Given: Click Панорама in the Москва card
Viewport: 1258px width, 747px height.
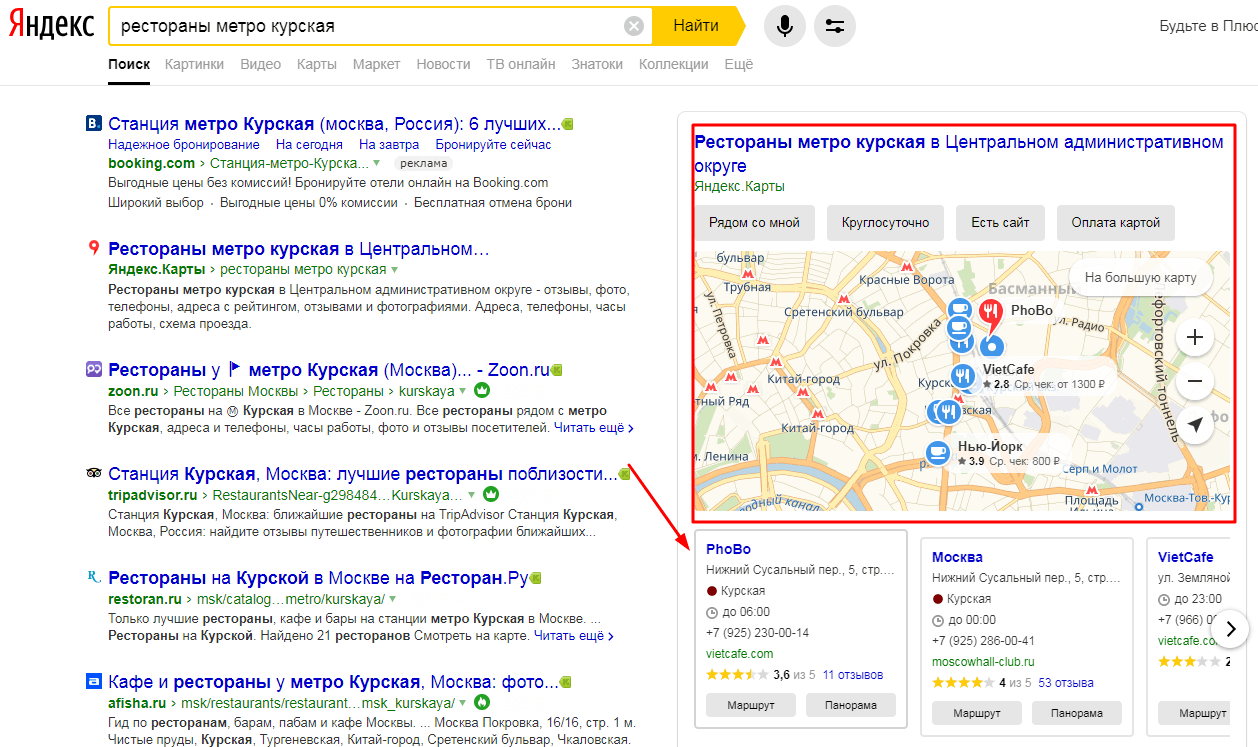Looking at the screenshot, I should point(1077,713).
